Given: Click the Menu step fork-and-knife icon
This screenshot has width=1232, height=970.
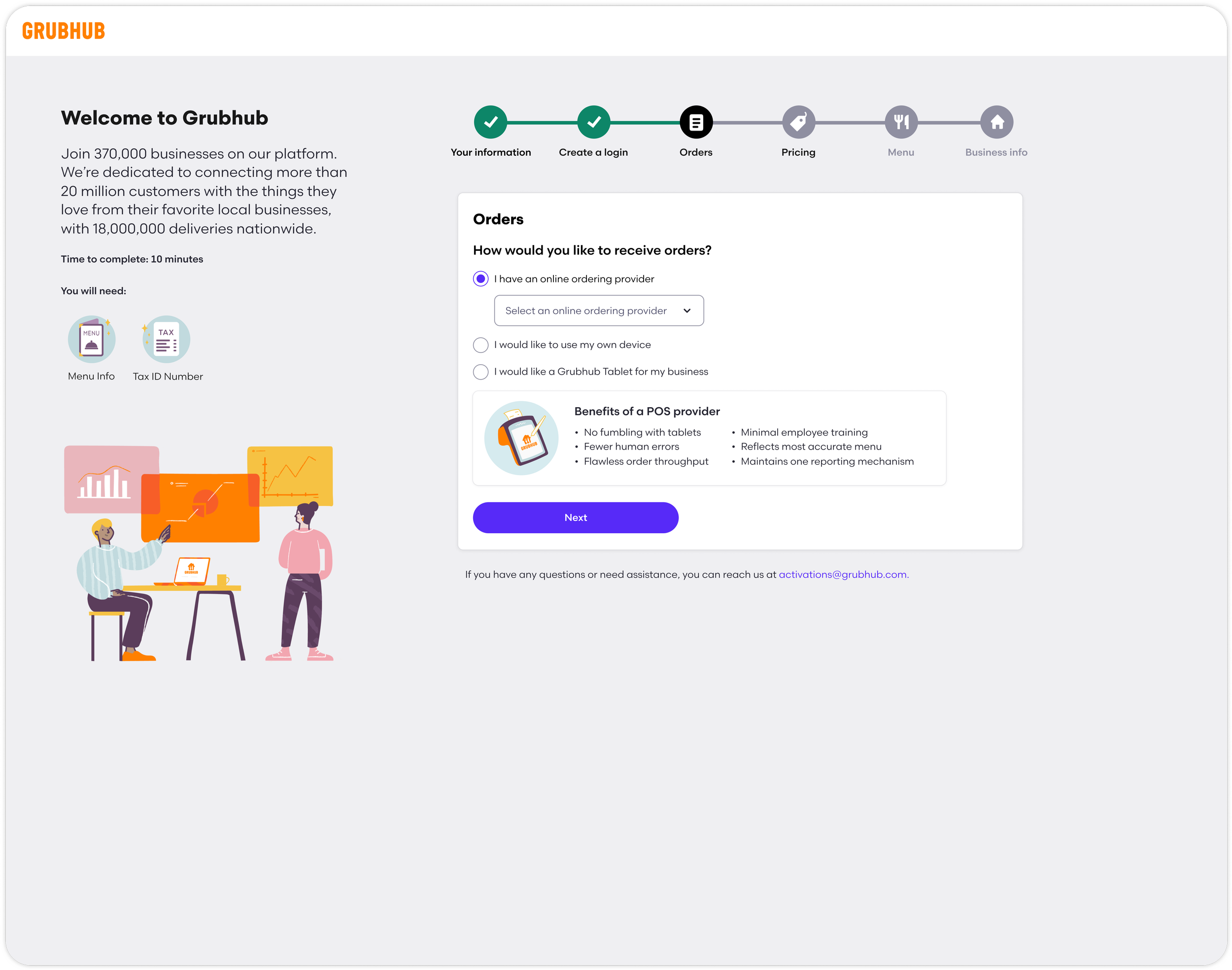Looking at the screenshot, I should tap(901, 122).
